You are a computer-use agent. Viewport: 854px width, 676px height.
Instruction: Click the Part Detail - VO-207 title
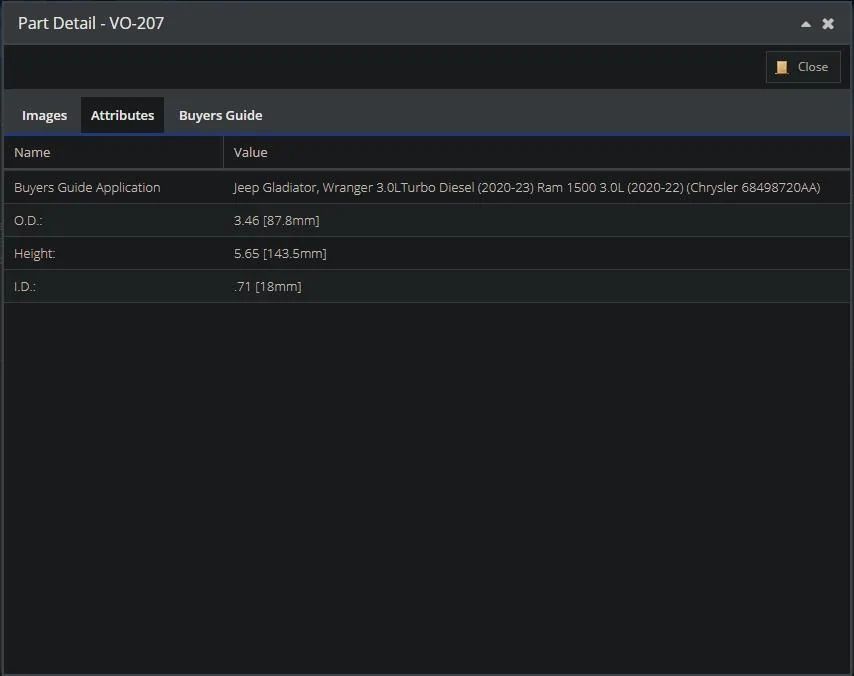coord(91,23)
